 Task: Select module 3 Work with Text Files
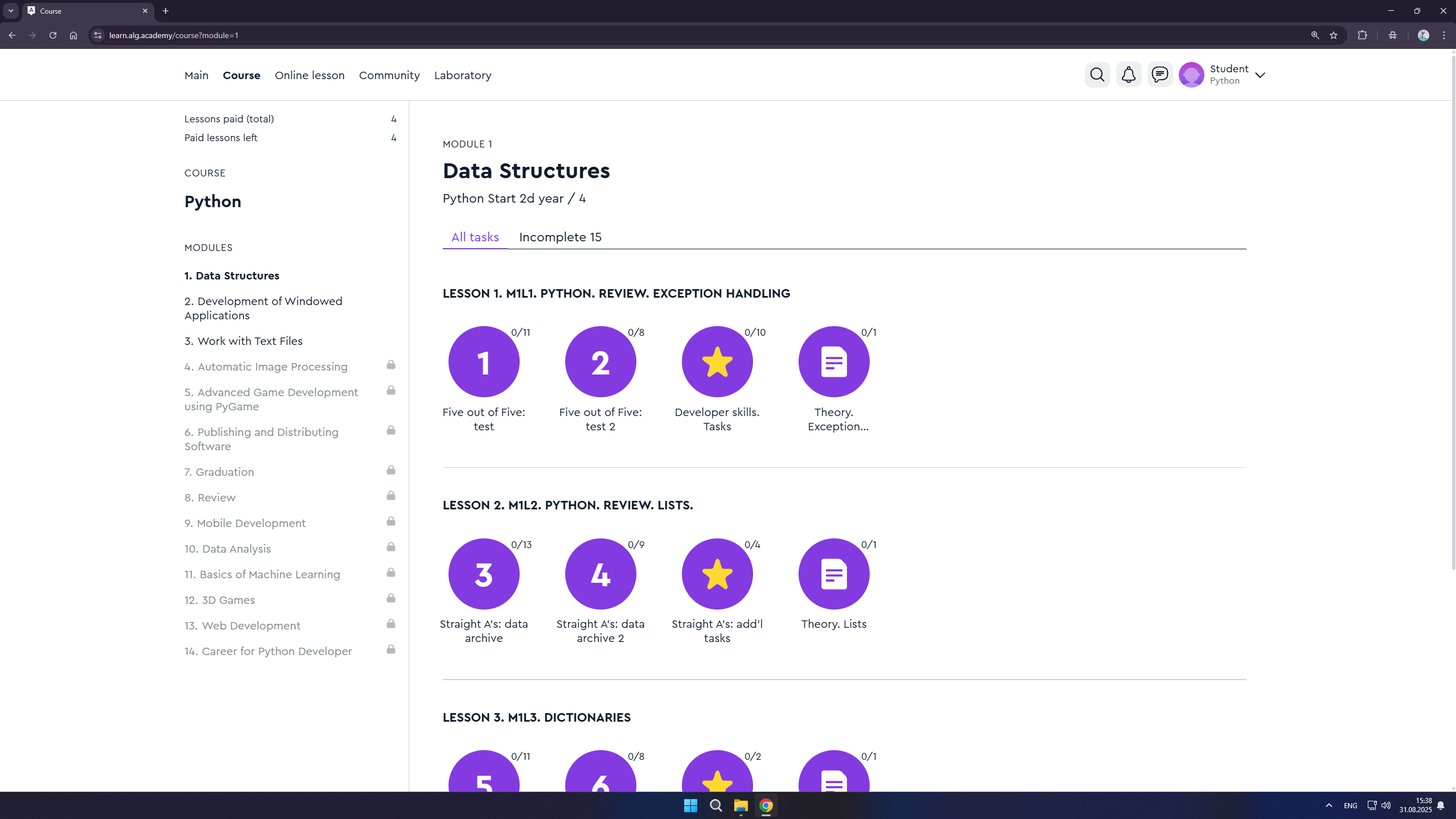coord(244,341)
